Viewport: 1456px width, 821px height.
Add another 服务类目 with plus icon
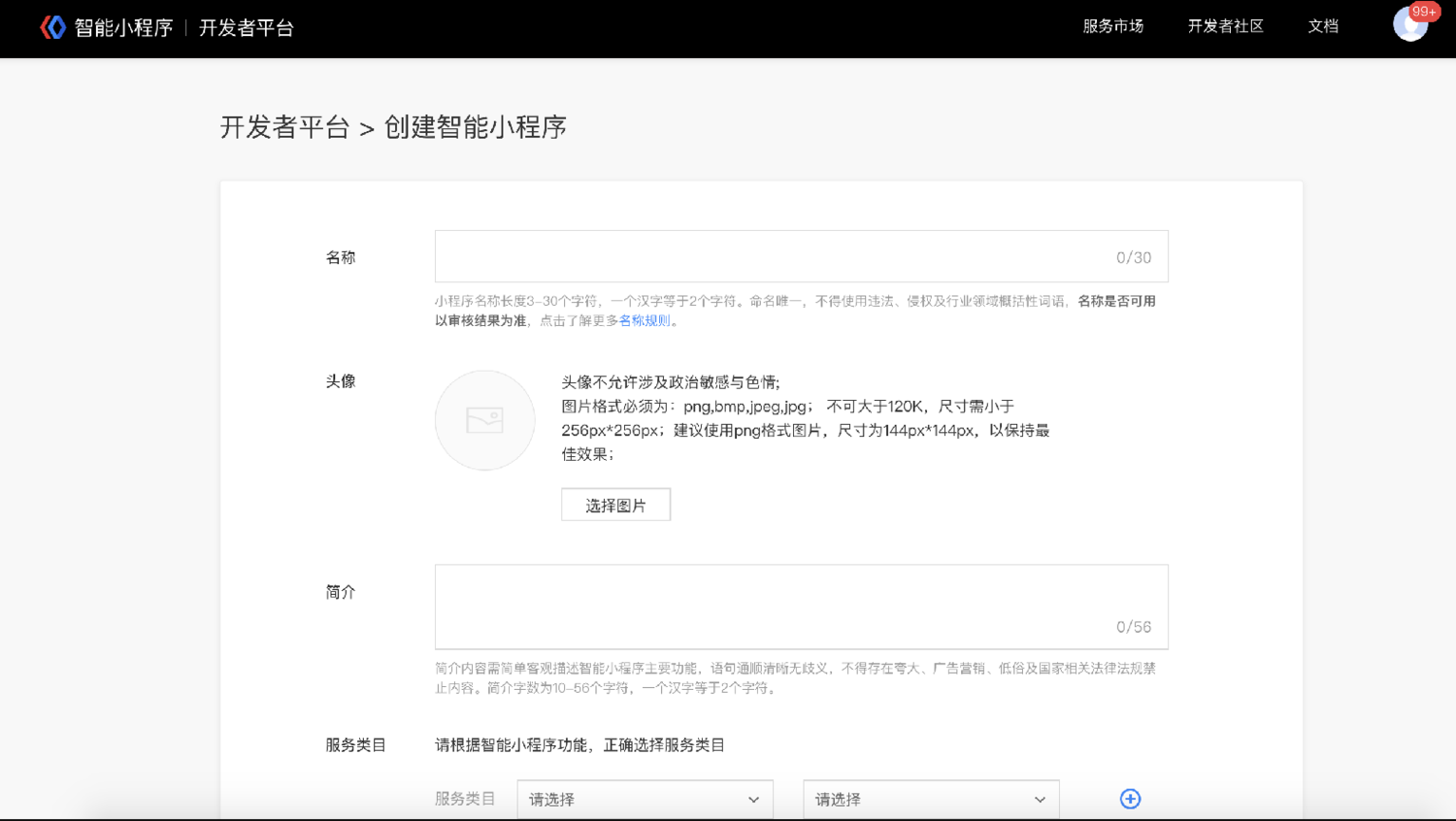[x=1130, y=799]
